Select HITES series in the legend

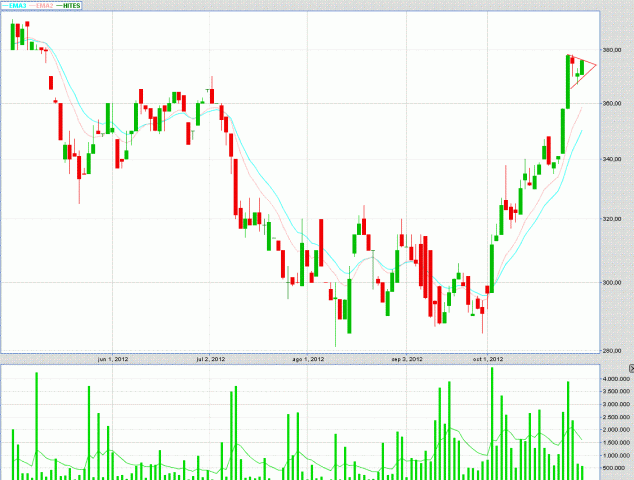tap(69, 6)
